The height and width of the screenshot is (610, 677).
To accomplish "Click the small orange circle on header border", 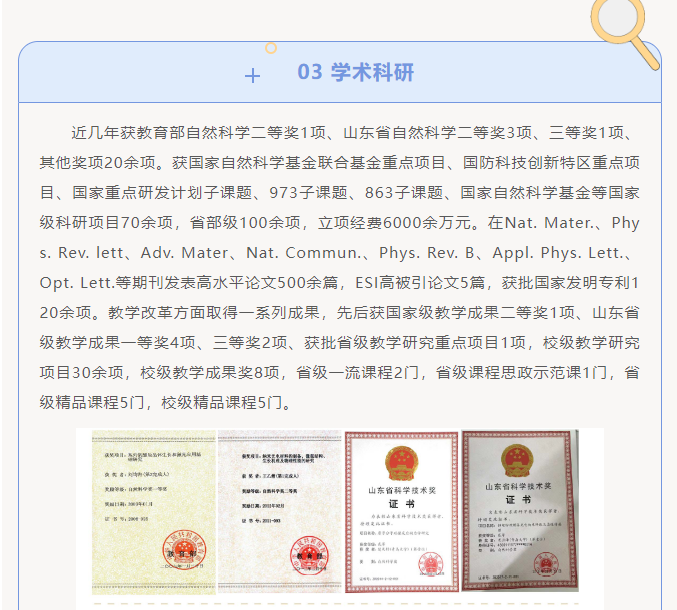I will tap(271, 47).
